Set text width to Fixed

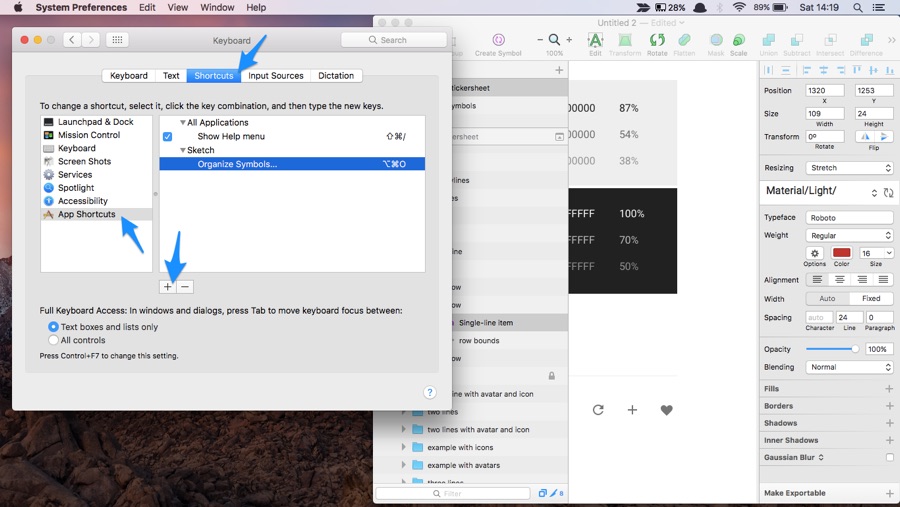[x=871, y=299]
